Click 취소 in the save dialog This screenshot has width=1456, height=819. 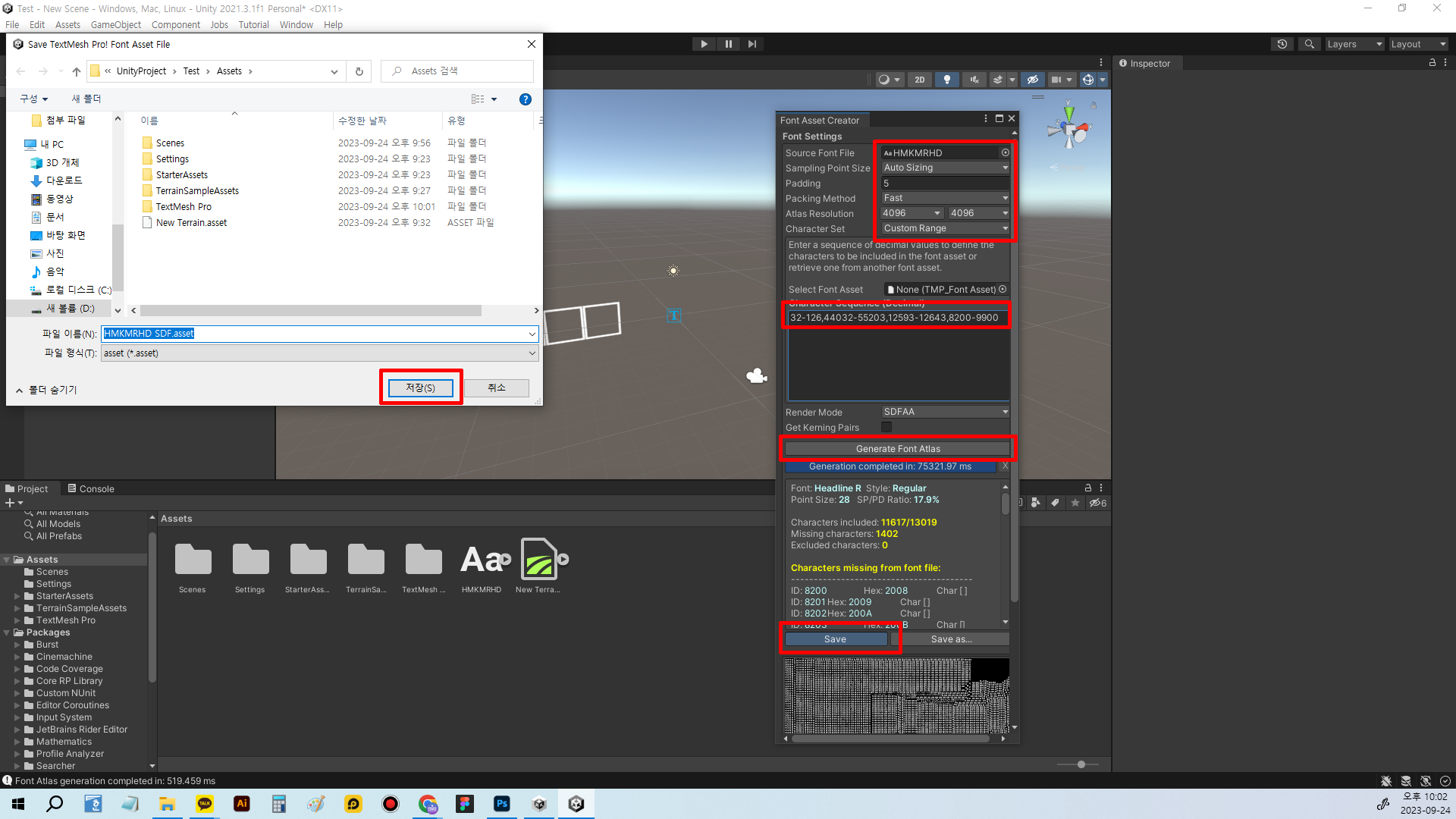click(497, 388)
